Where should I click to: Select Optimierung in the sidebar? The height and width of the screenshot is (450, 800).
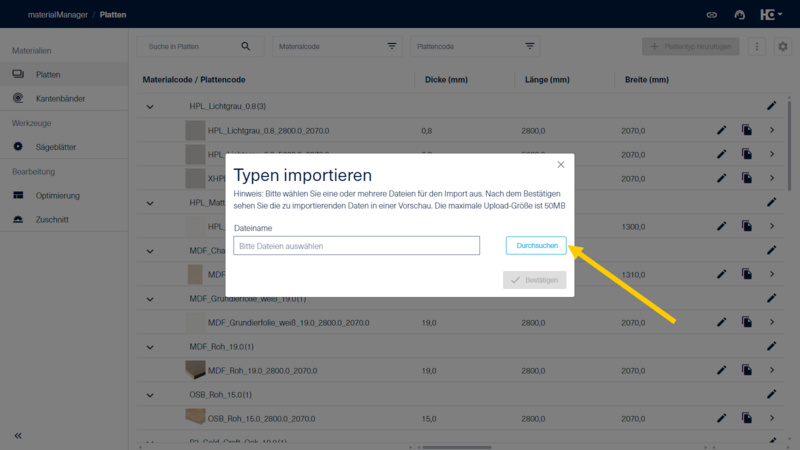(x=57, y=195)
